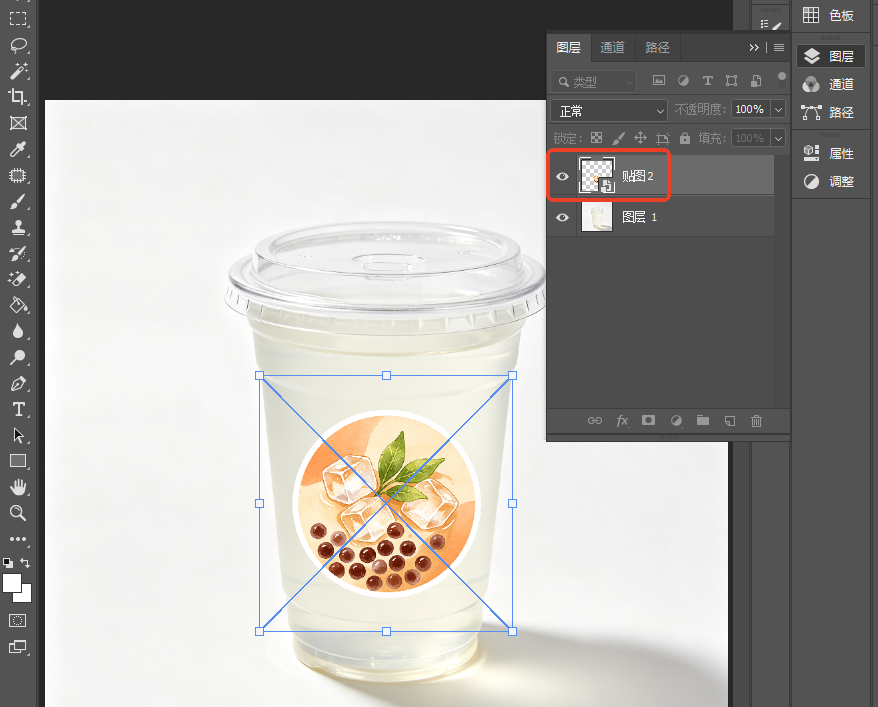This screenshot has height=707, width=878.
Task: Change the screen mode
Action: 17,647
